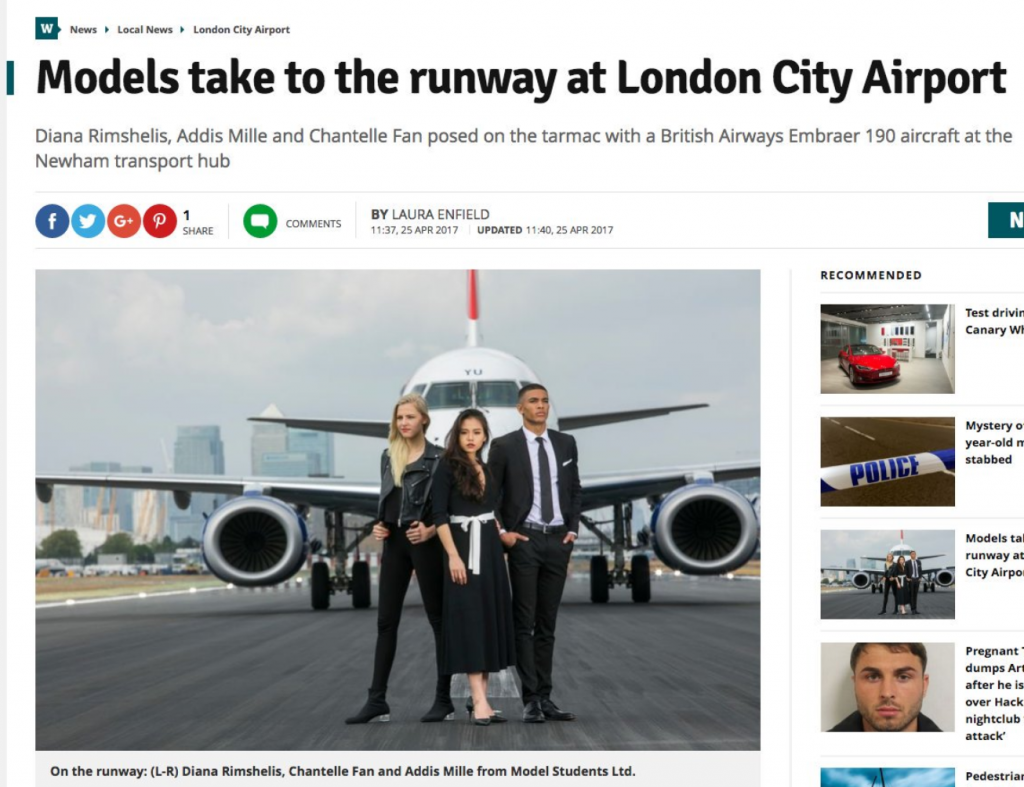Image resolution: width=1024 pixels, height=787 pixels.
Task: Share the article on Twitter
Action: 88,221
